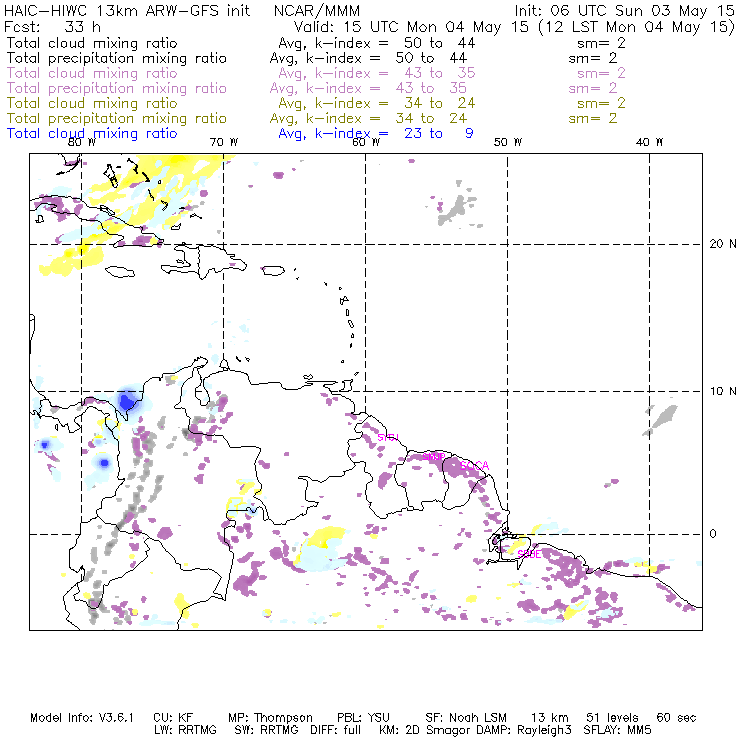Click the SOCA station marker
Viewport: 740px width, 740px height.
474,466
